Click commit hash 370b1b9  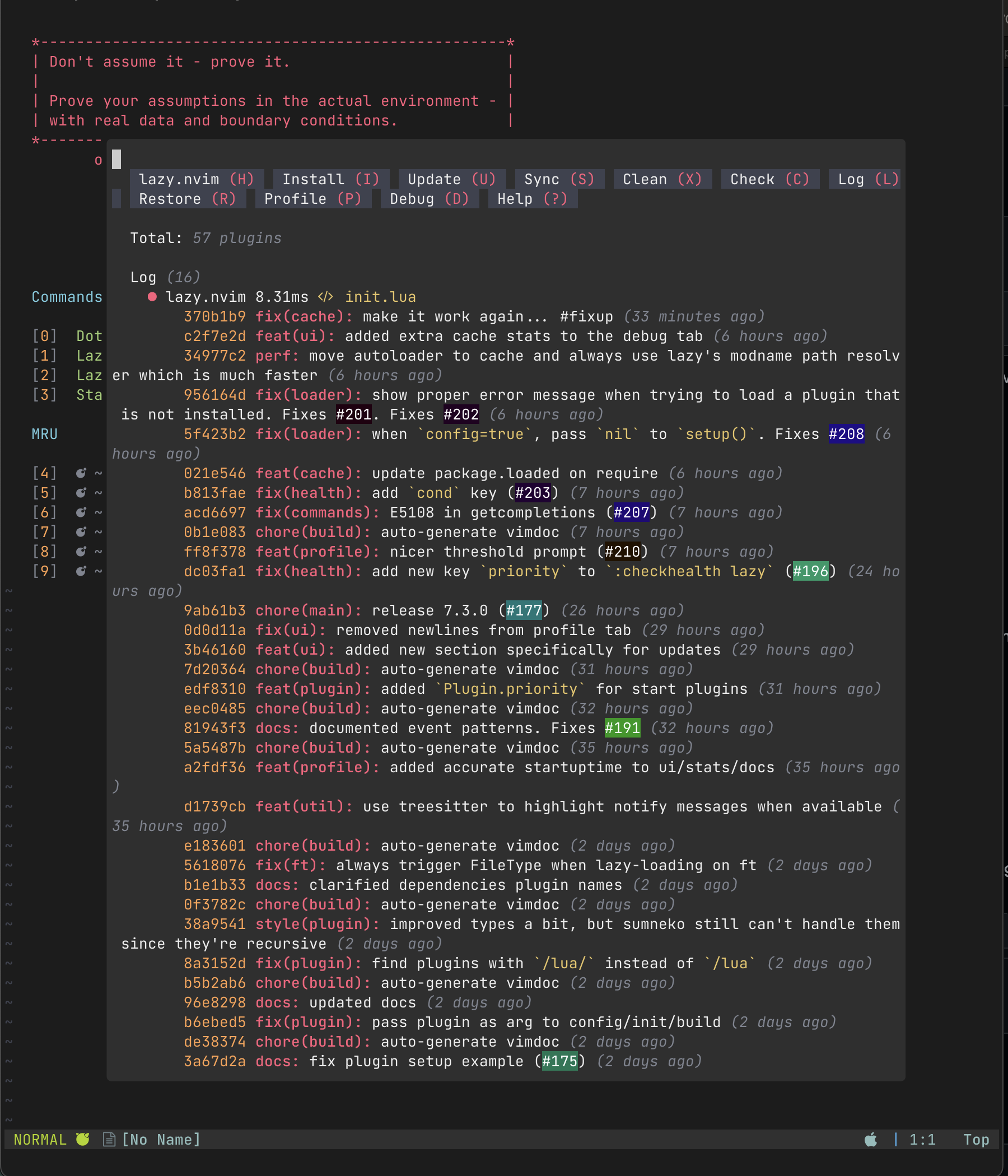(x=214, y=317)
